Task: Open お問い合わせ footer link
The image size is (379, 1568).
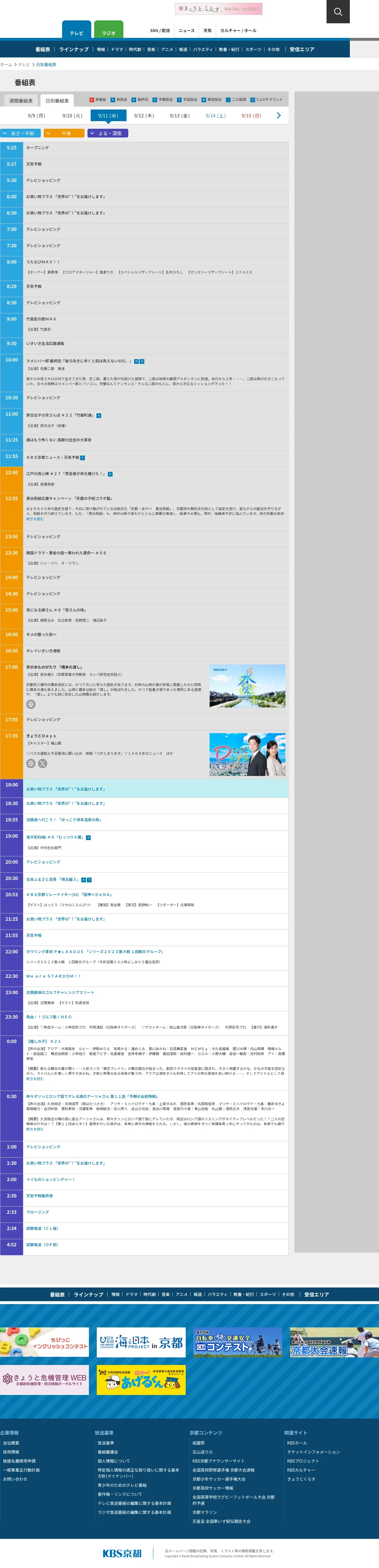Action: [x=15, y=1479]
